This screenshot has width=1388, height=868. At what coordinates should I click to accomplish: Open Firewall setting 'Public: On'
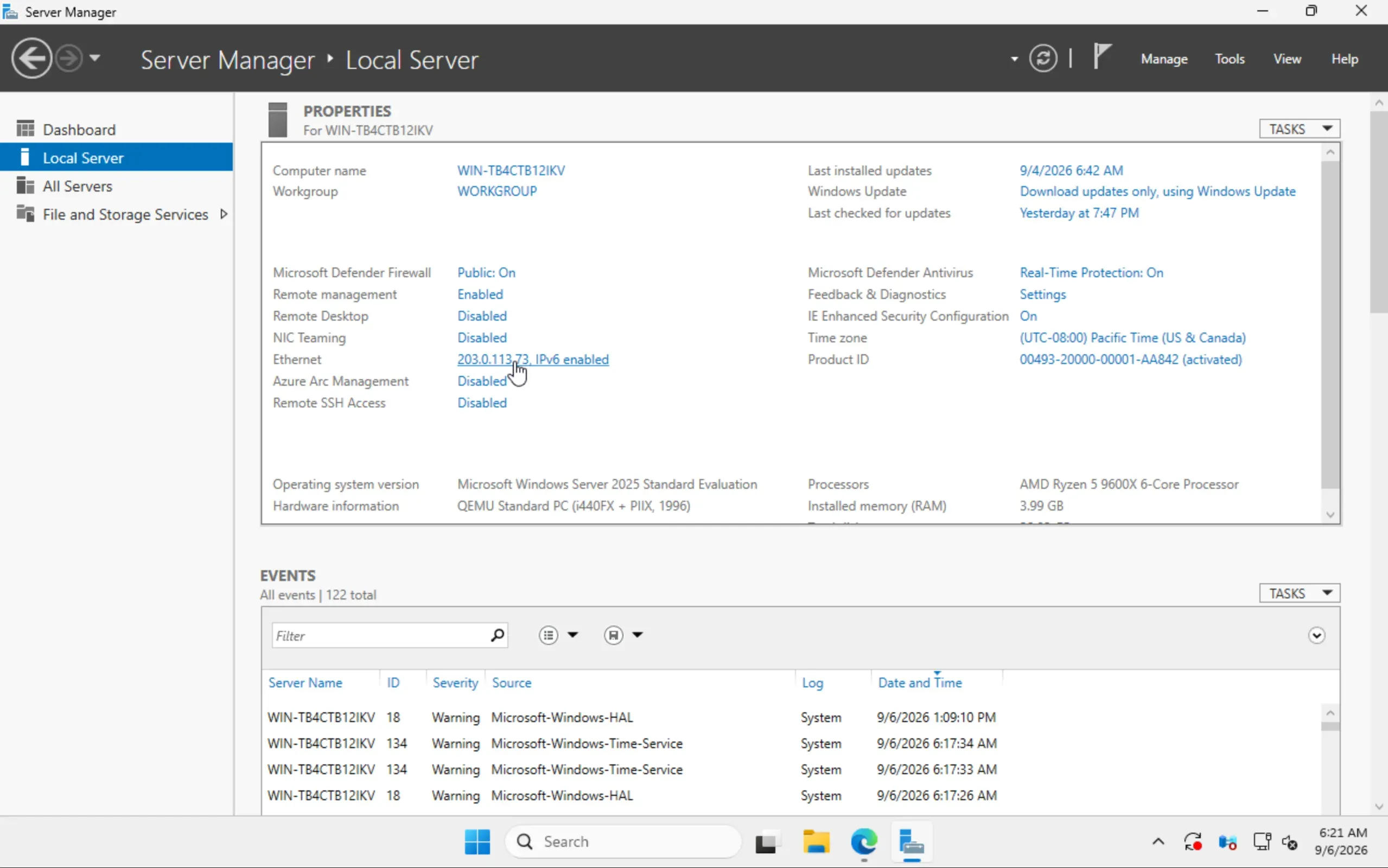(x=486, y=273)
